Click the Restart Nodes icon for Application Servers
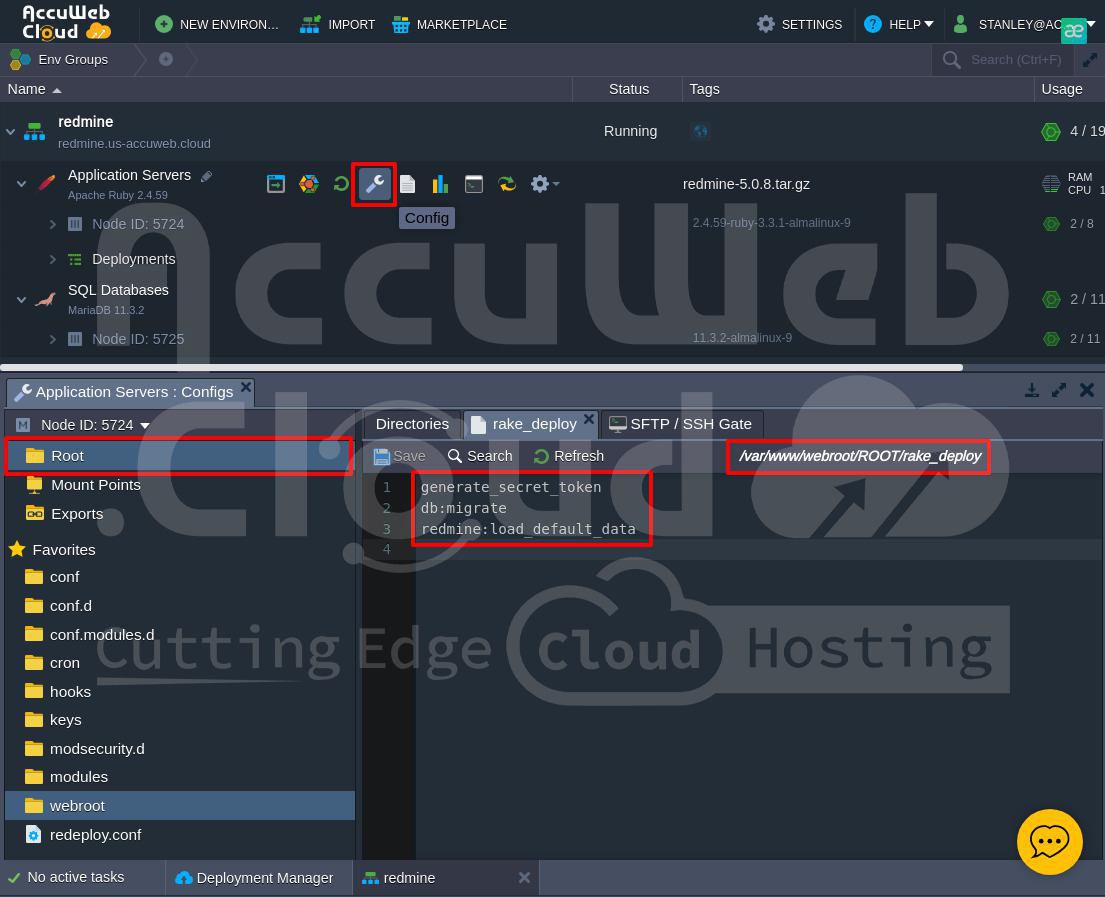The image size is (1105, 897). click(x=341, y=184)
